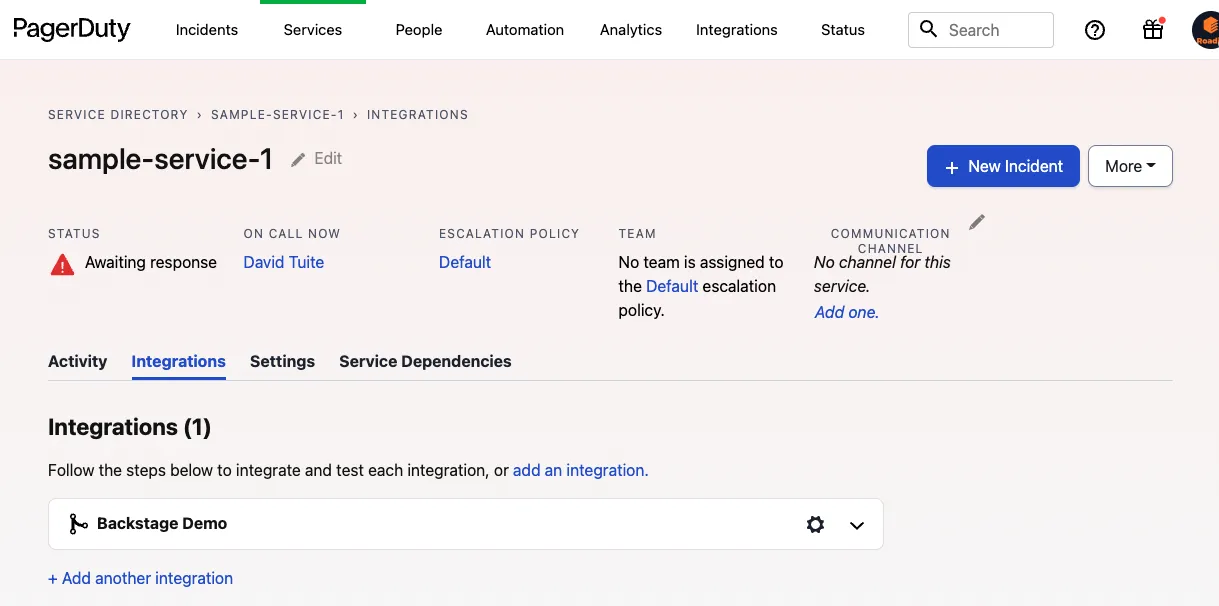This screenshot has height=606, width=1219.
Task: Open settings gear for Backstage Demo integration
Action: click(x=815, y=524)
